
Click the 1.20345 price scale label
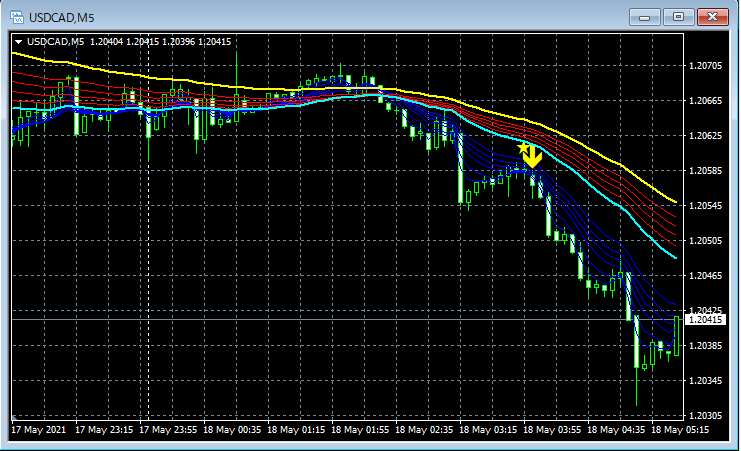pos(706,381)
